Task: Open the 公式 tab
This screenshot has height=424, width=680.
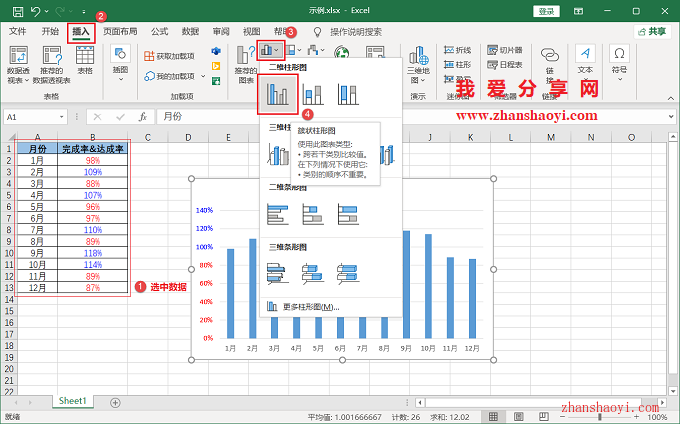Action: (159, 31)
